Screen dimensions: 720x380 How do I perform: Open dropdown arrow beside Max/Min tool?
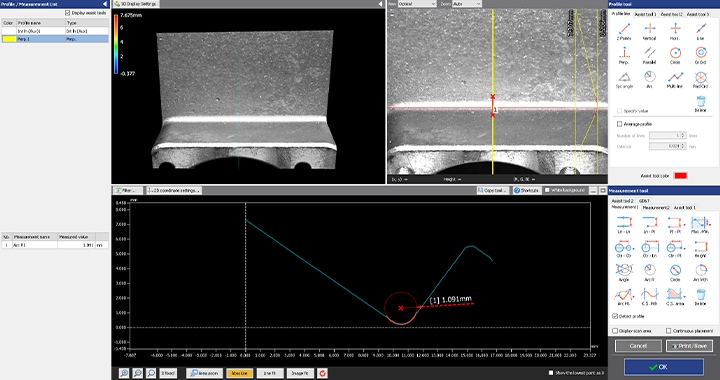pos(709,225)
